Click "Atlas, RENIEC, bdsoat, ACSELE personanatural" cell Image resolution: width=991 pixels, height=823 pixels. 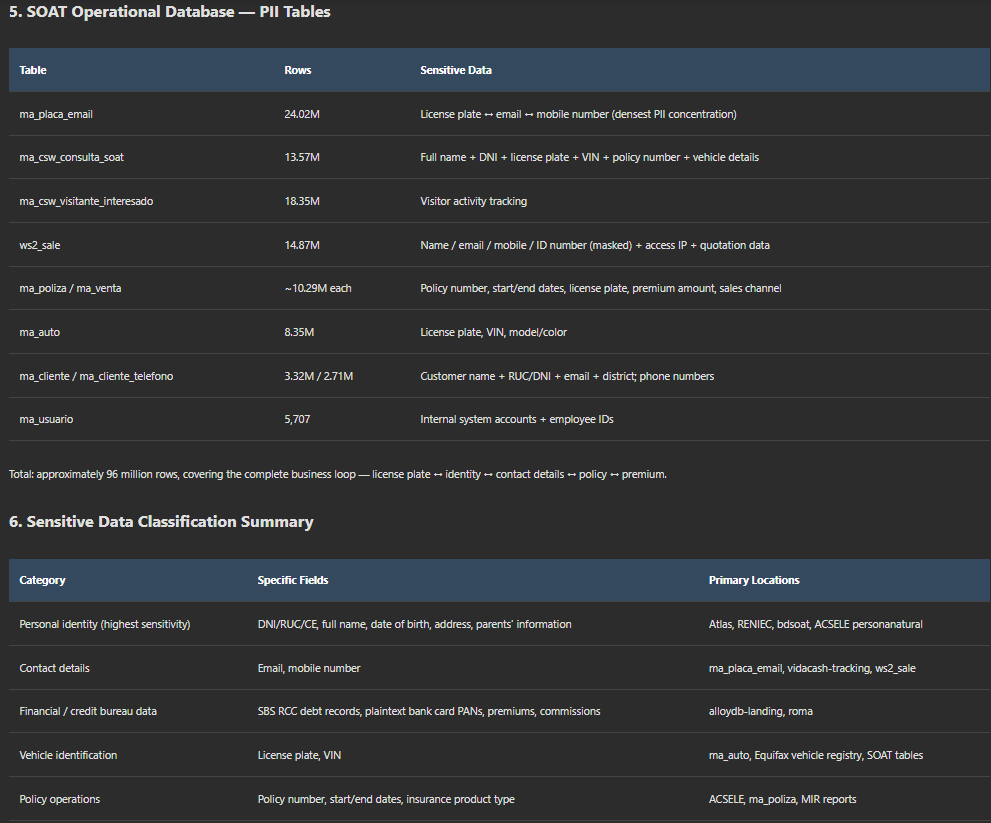click(x=816, y=624)
